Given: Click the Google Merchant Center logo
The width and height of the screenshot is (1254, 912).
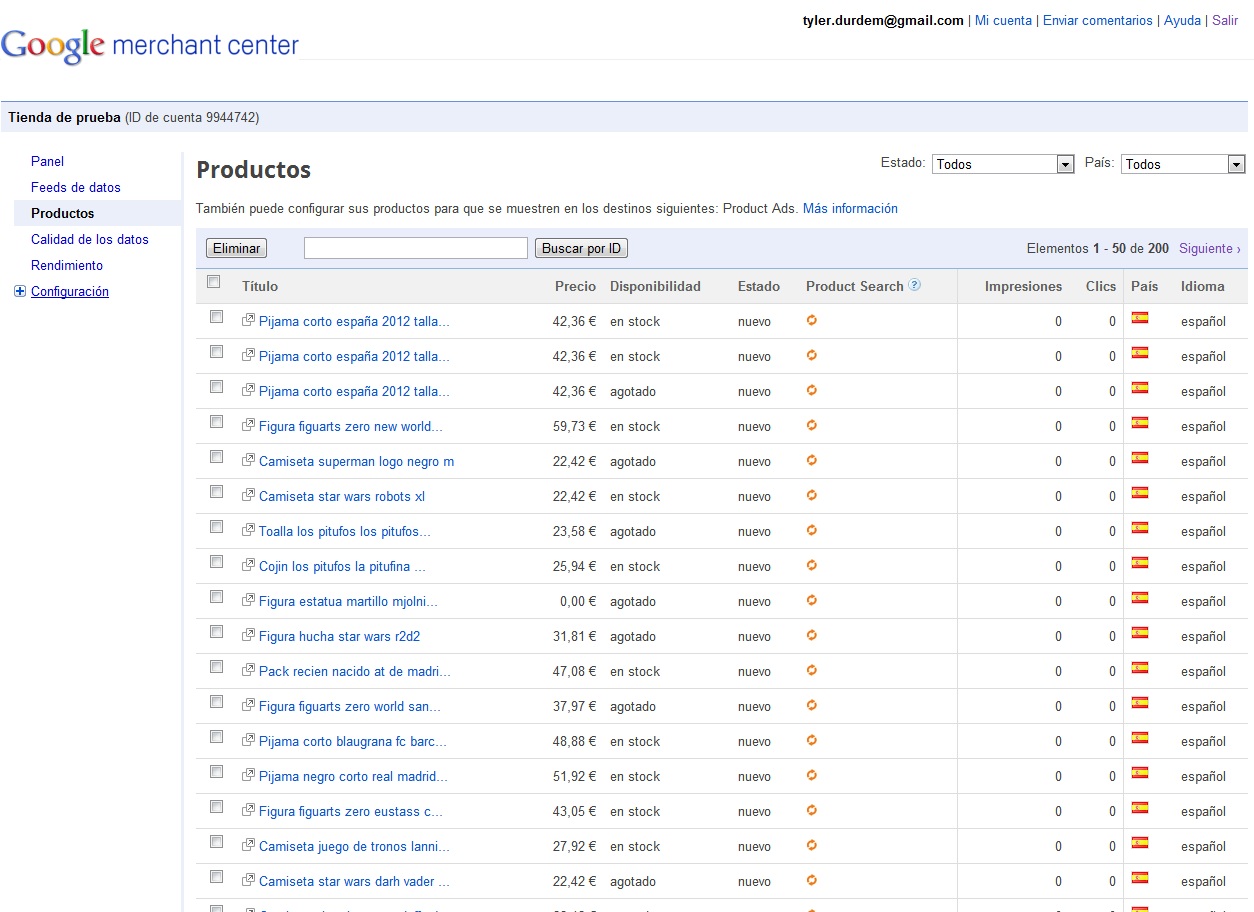Looking at the screenshot, I should [x=150, y=45].
